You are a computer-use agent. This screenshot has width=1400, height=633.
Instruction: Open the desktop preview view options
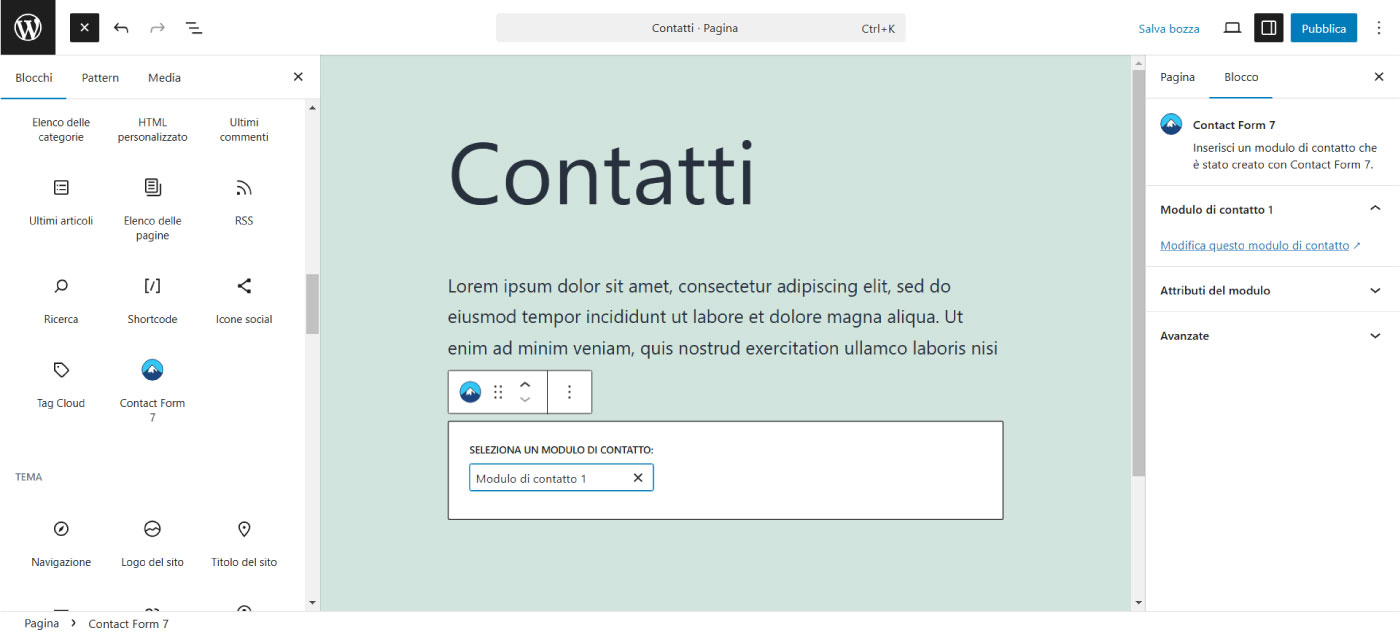[x=1232, y=28]
